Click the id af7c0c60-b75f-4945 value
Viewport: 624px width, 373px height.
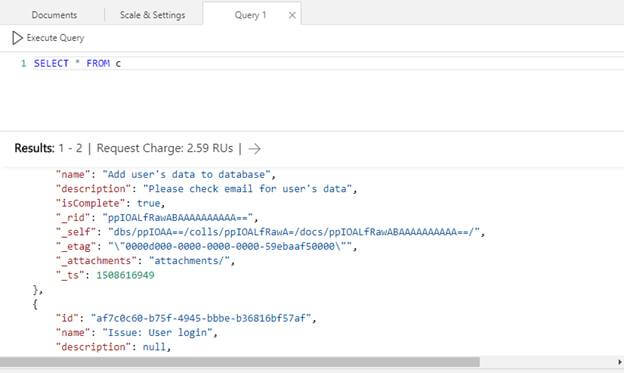[x=201, y=318]
